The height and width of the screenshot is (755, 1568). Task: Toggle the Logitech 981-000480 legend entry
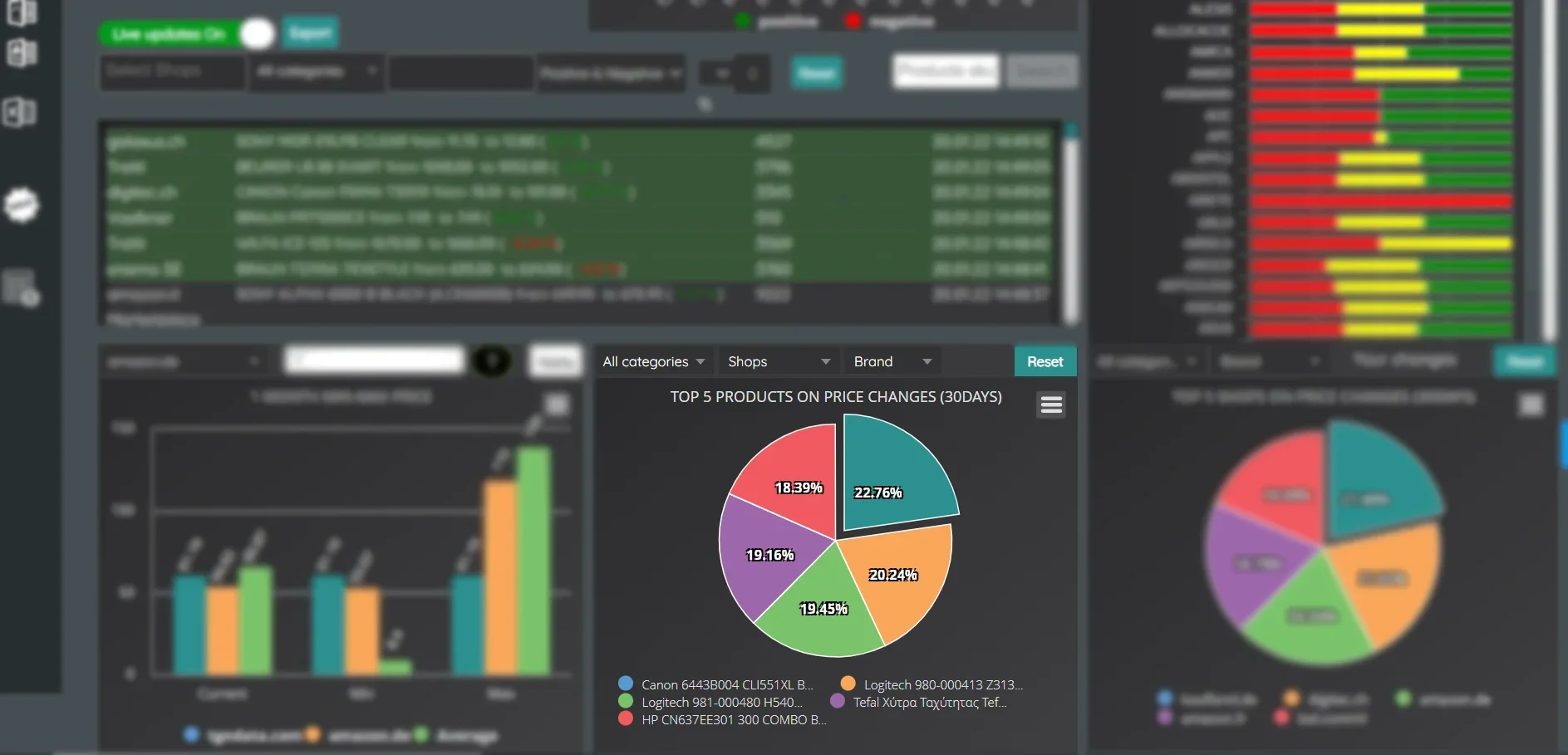click(x=710, y=702)
